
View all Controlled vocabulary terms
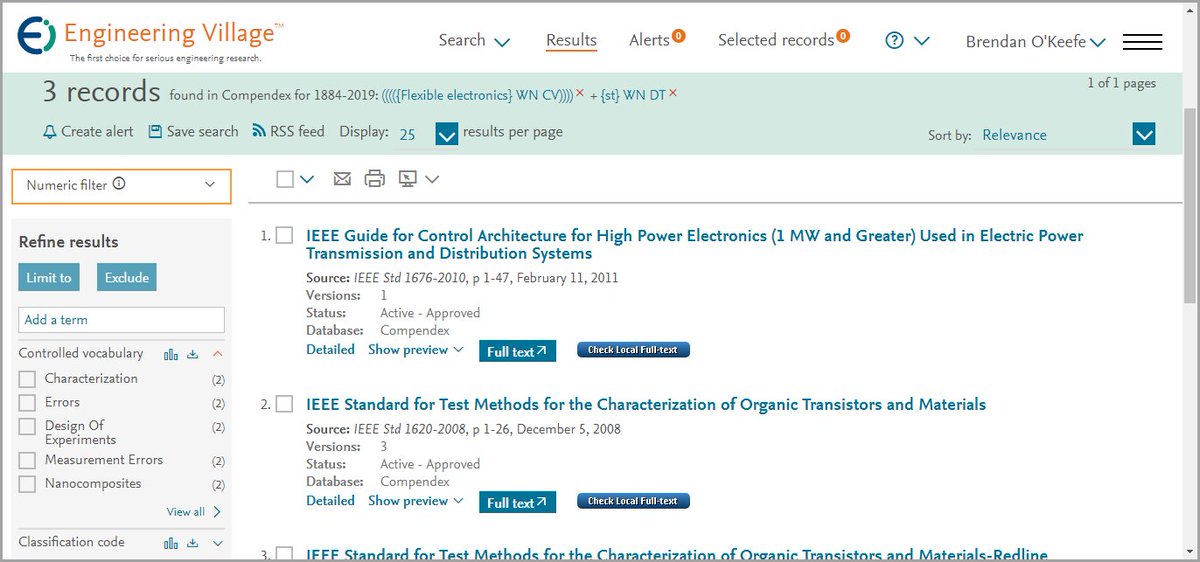tap(194, 512)
